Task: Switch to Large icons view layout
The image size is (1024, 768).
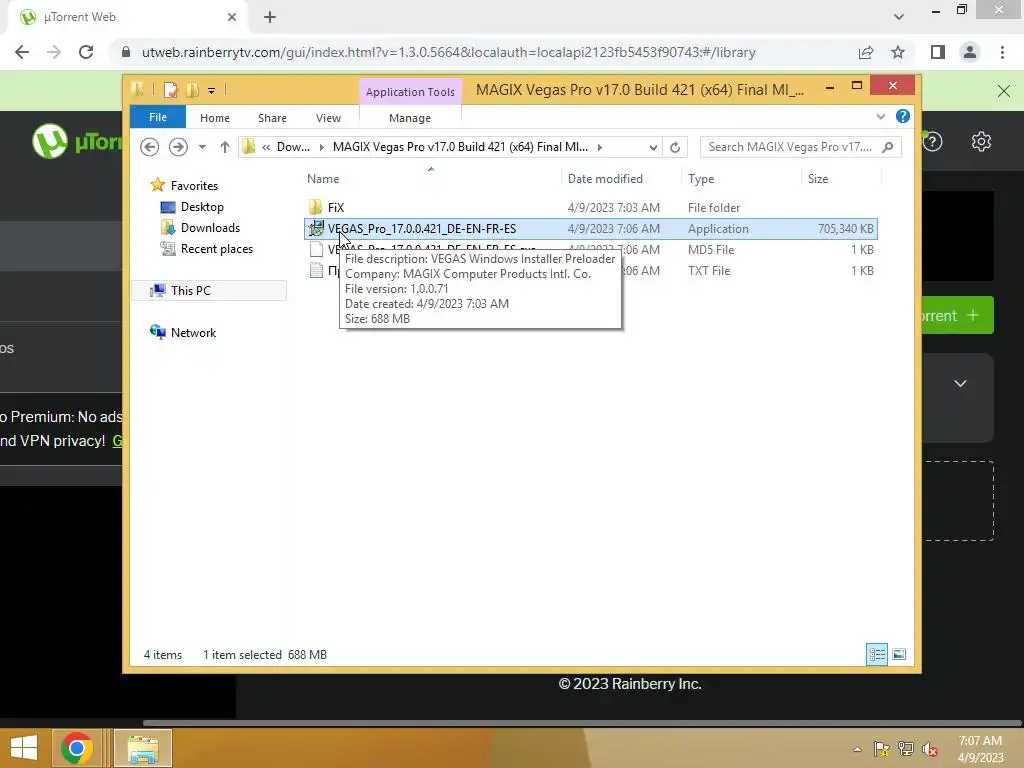Action: [x=899, y=654]
